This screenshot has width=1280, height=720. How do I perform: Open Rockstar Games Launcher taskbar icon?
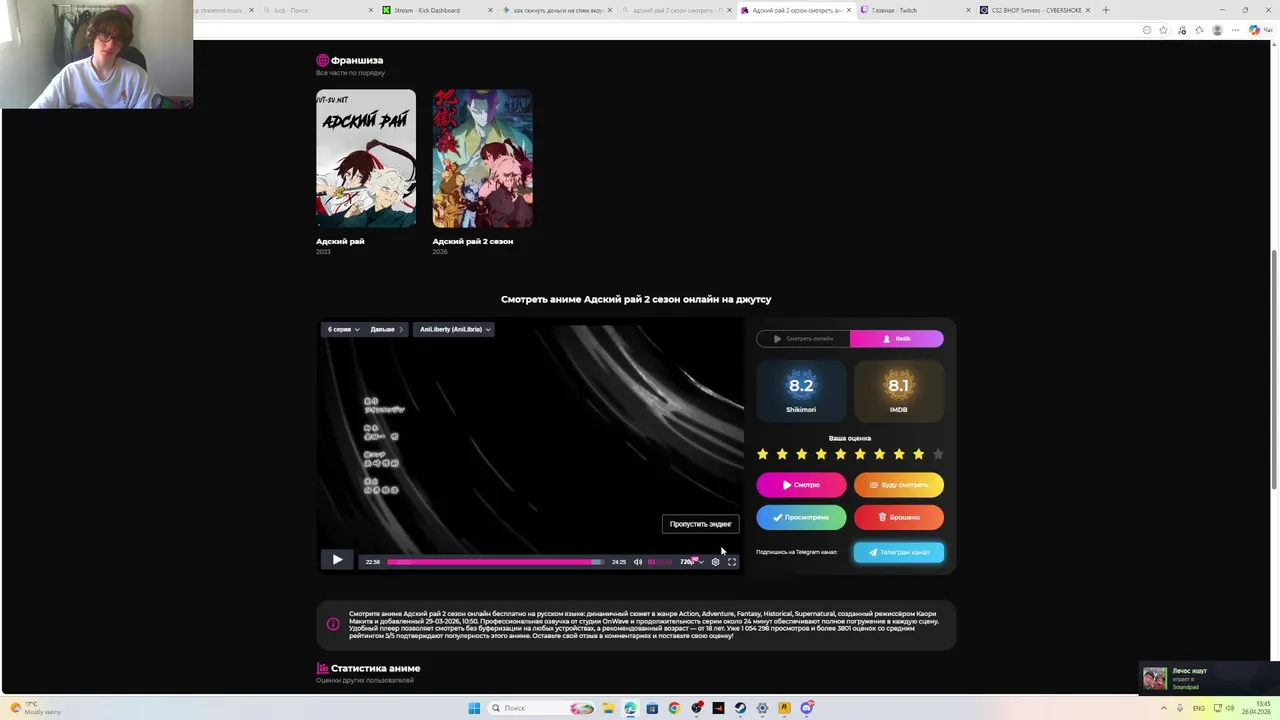coord(784,708)
